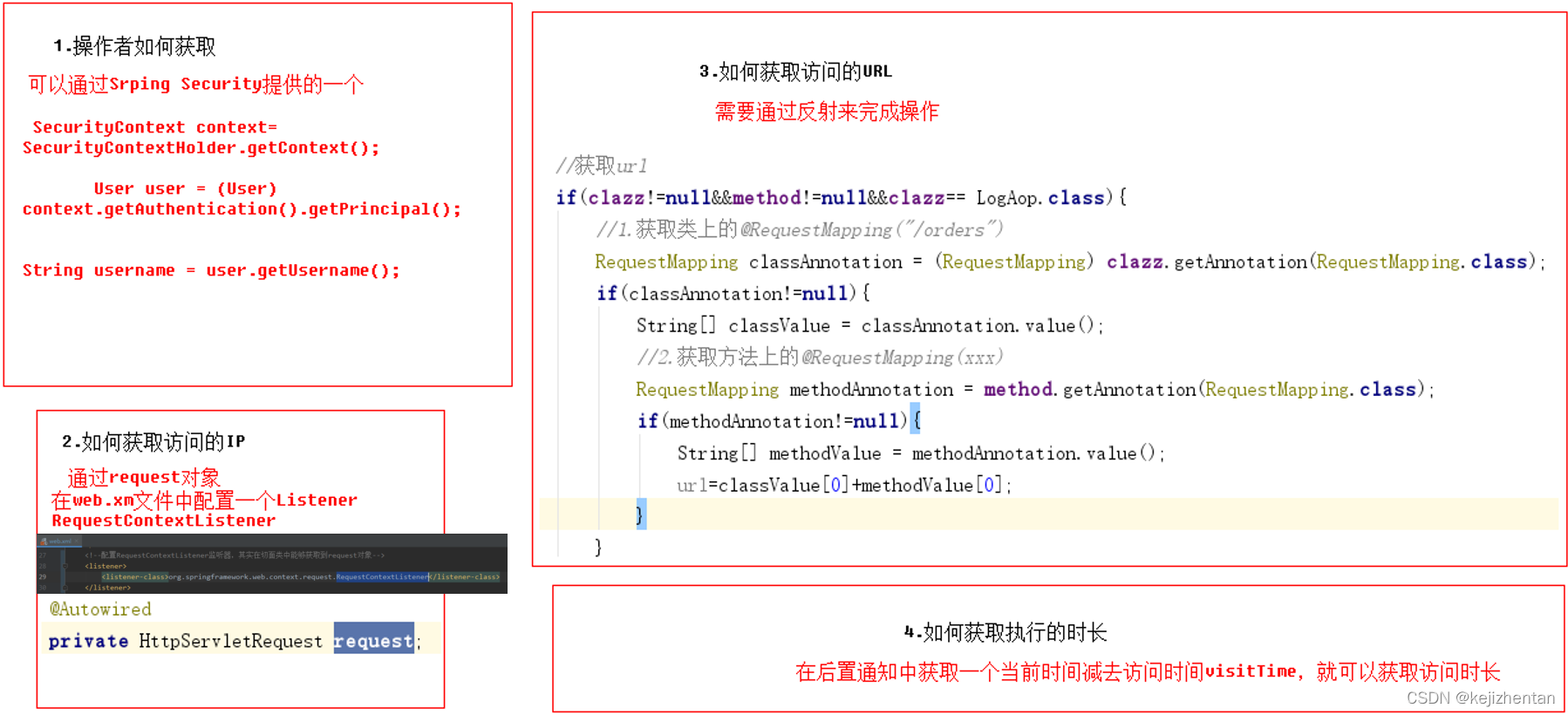Viewport: 1568px width, 715px height.
Task: Click the '@Autowired' annotation
Action: 100,609
